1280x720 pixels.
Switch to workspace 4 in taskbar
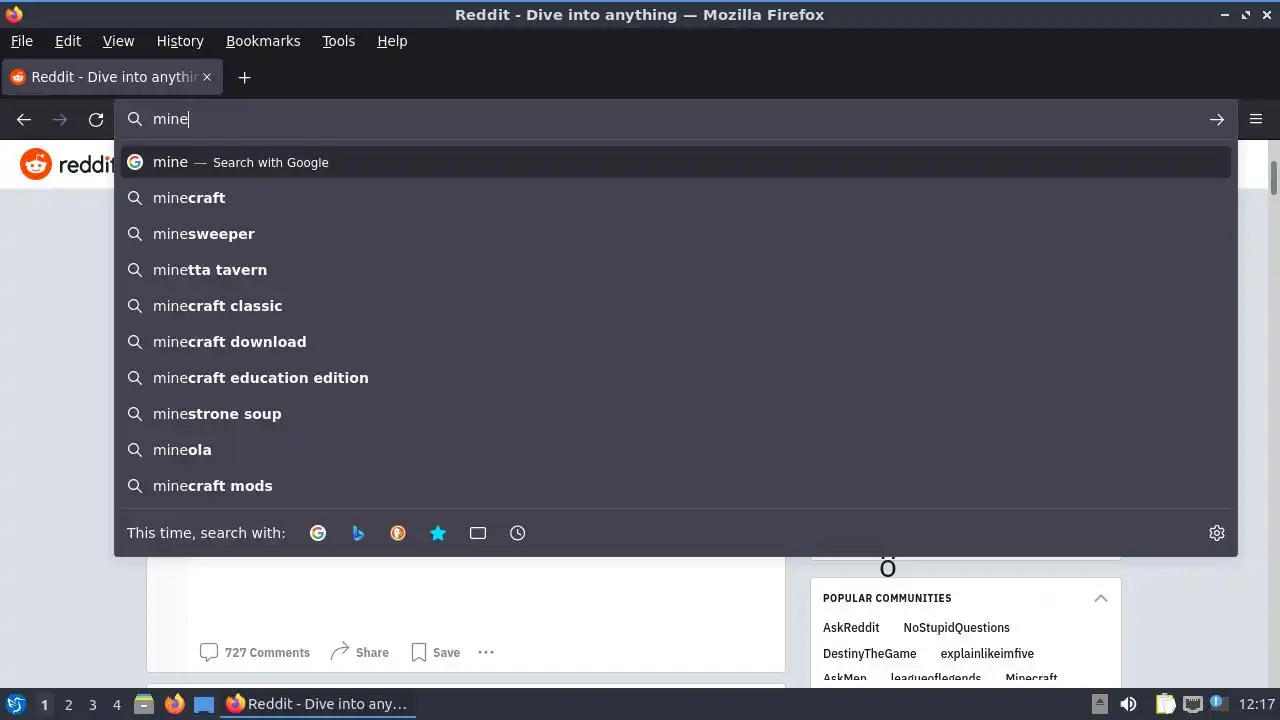[x=116, y=704]
